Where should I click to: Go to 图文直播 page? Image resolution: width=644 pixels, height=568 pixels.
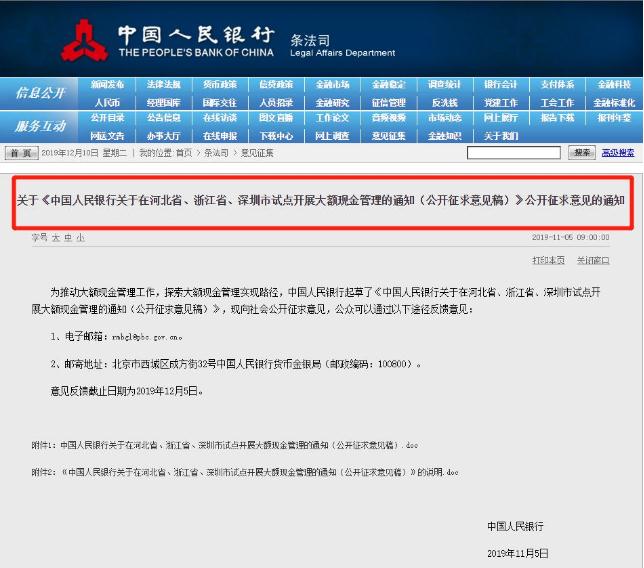[276, 118]
